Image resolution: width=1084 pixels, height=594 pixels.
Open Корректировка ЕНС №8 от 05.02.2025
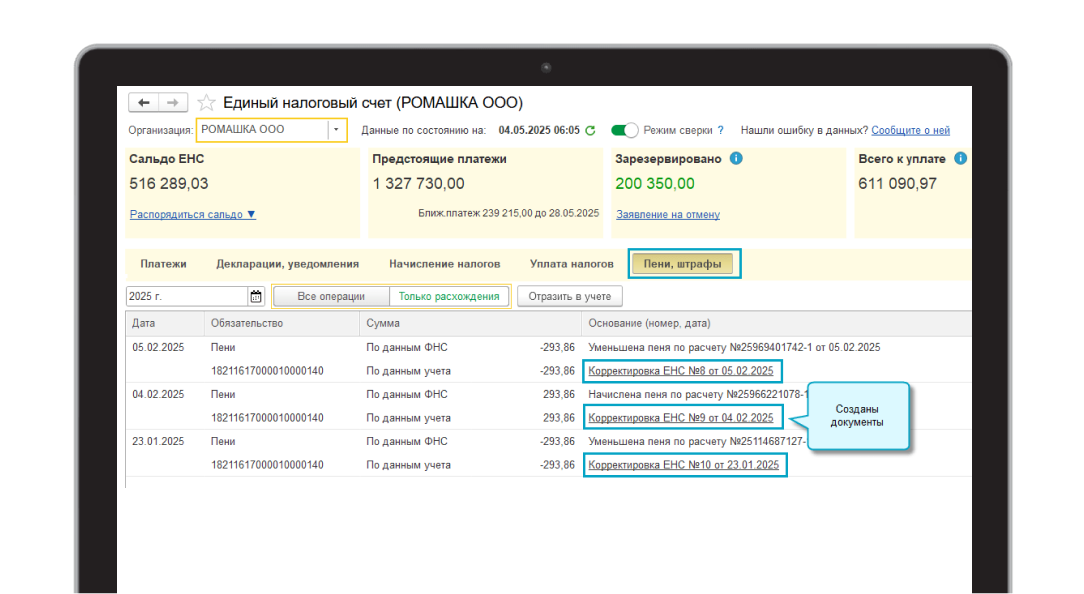(x=680, y=371)
